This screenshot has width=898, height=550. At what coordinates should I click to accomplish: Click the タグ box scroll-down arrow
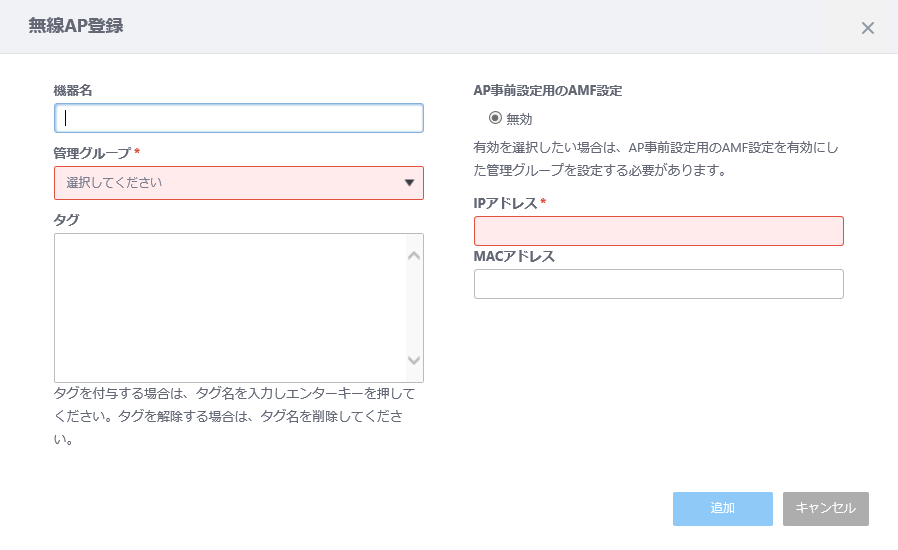click(414, 360)
